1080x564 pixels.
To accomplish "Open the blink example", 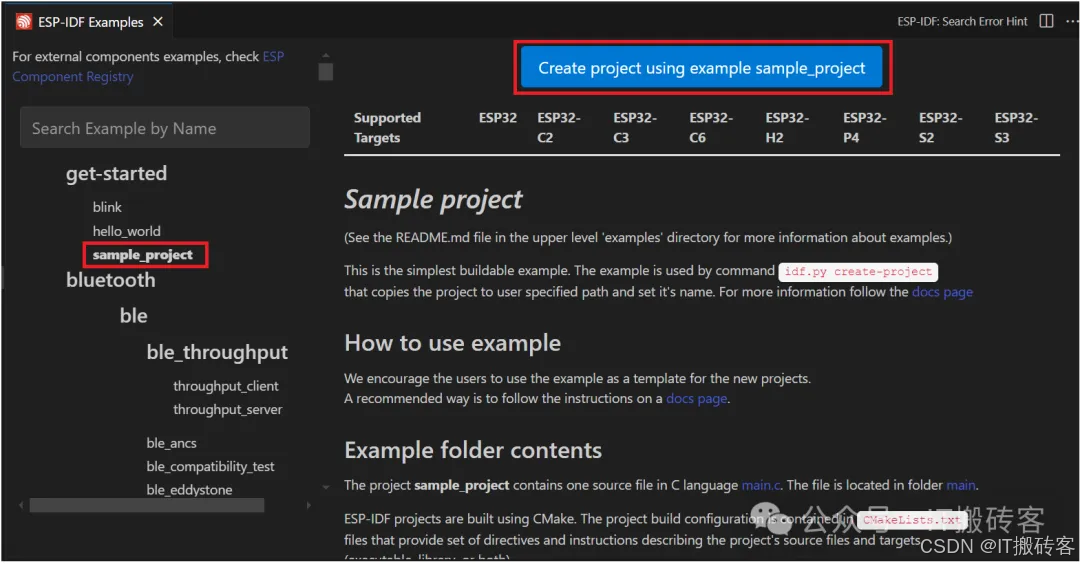I will (107, 207).
